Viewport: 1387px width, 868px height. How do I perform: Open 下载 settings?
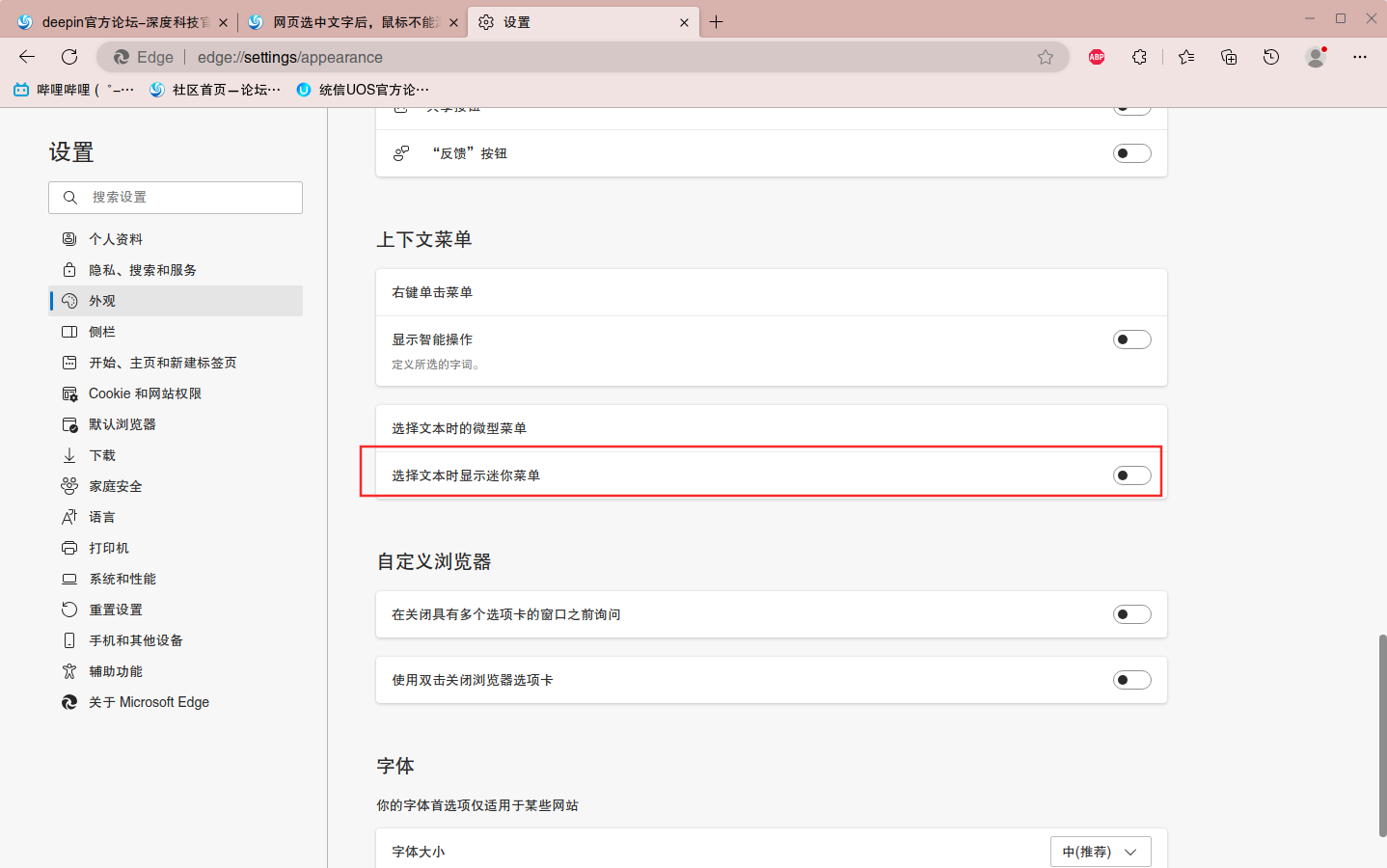point(176,455)
